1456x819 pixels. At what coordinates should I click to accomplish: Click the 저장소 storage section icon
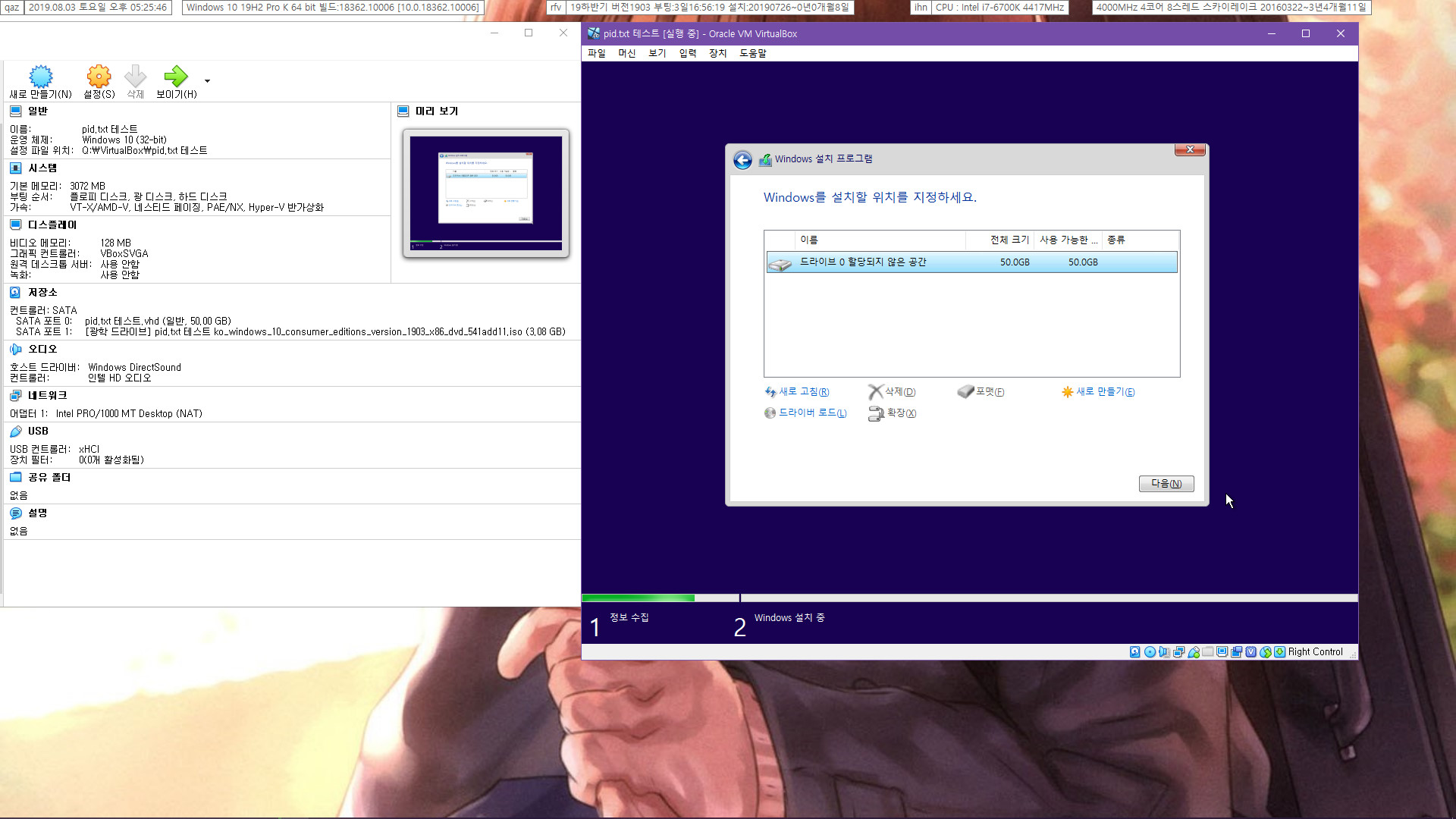(16, 293)
